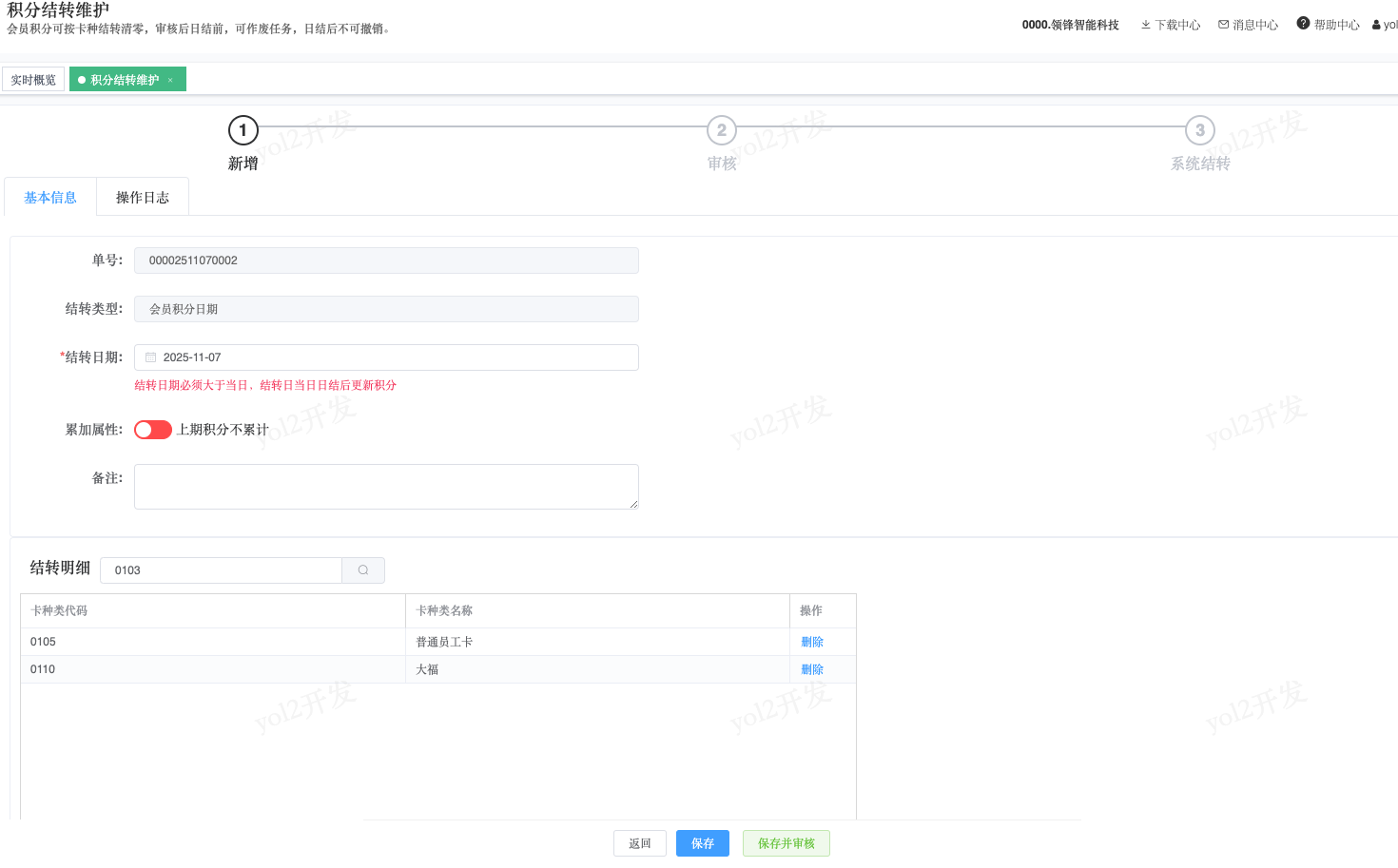
Task: Click the 操作 column header
Action: [x=824, y=611]
